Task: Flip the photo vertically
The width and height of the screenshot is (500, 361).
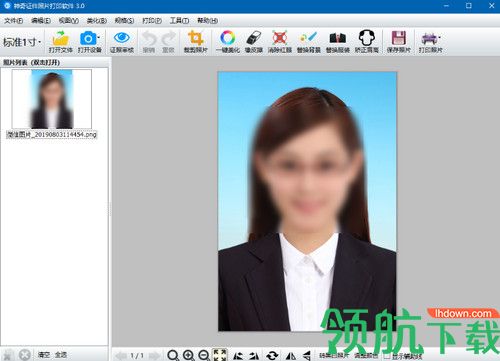Action: [x=306, y=356]
